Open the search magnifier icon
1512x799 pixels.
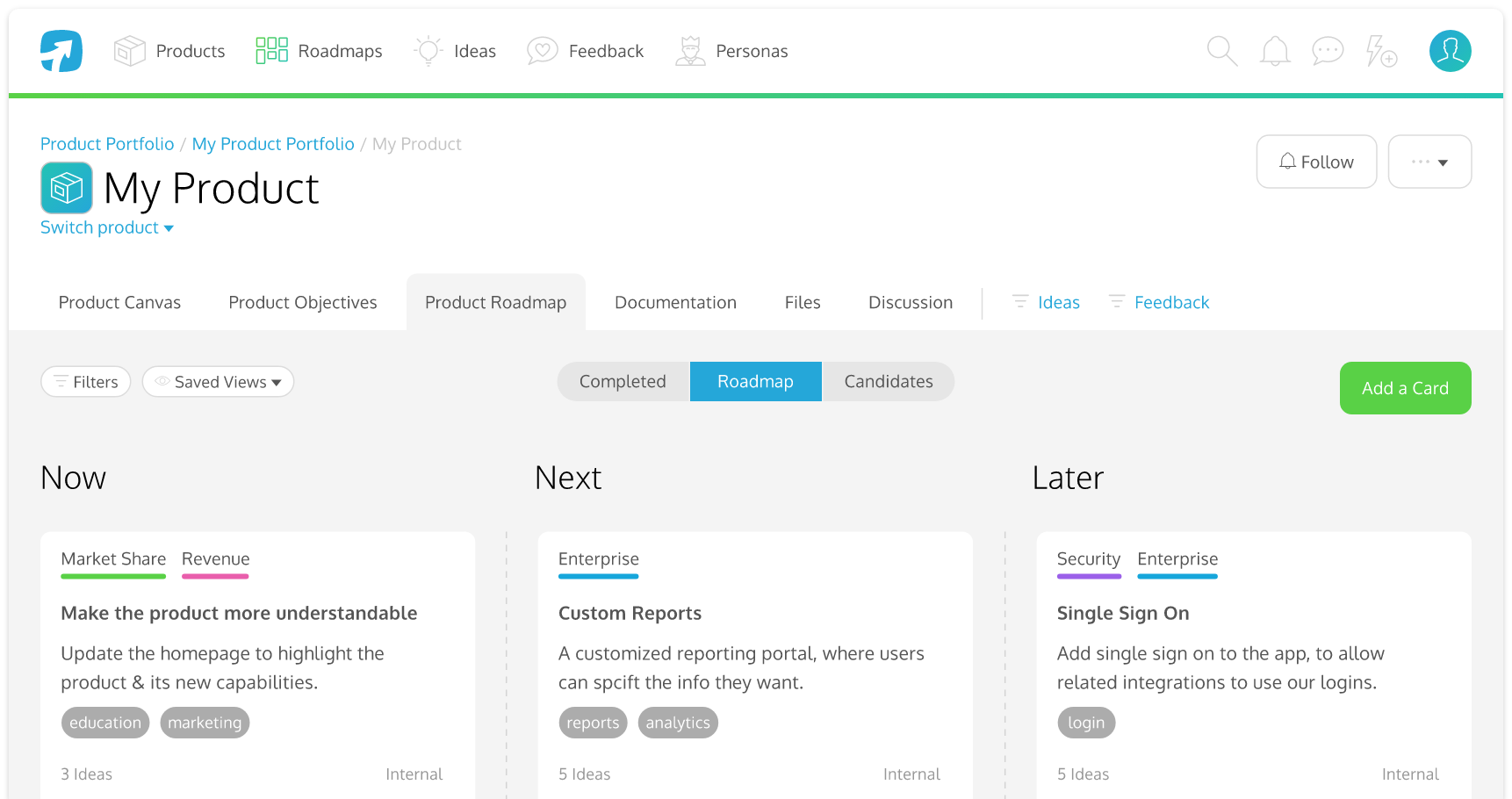[1221, 51]
